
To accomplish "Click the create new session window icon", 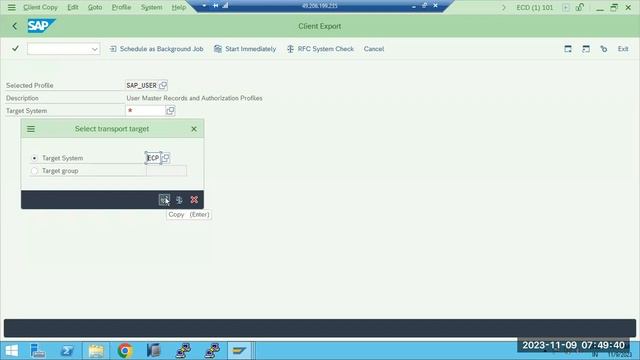I will point(568,49).
